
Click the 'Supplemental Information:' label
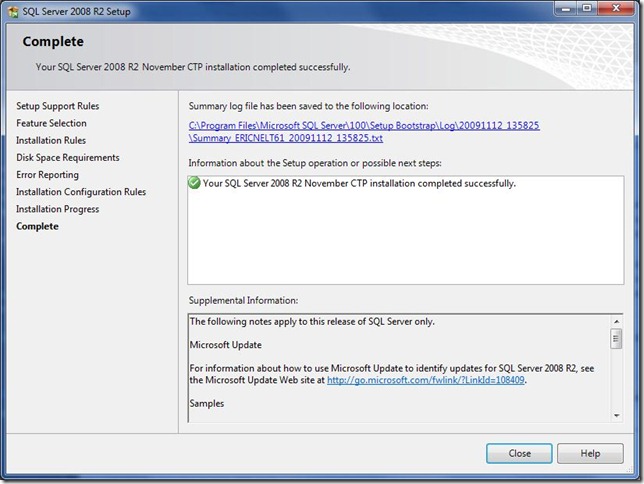pos(243,300)
